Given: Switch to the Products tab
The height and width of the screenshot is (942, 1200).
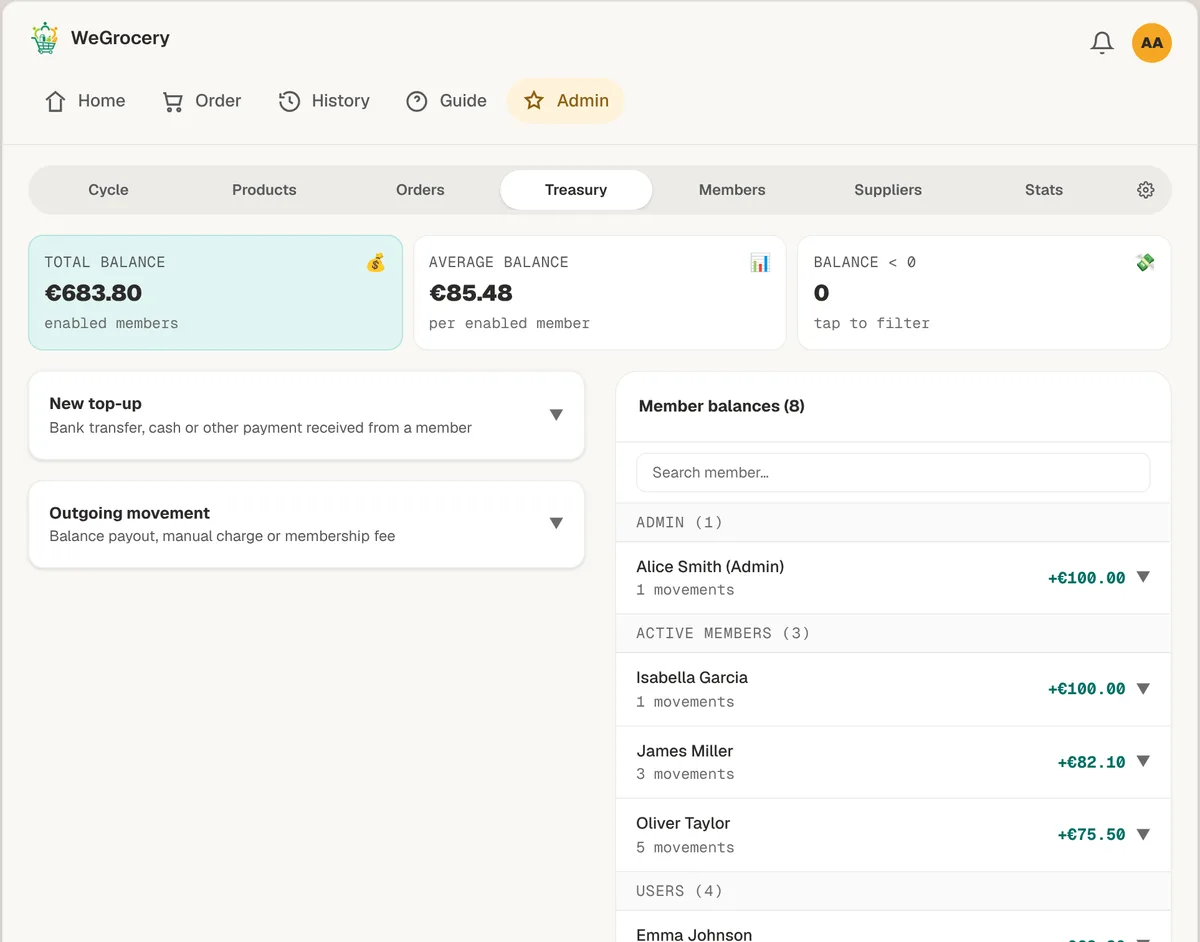Looking at the screenshot, I should [x=264, y=190].
